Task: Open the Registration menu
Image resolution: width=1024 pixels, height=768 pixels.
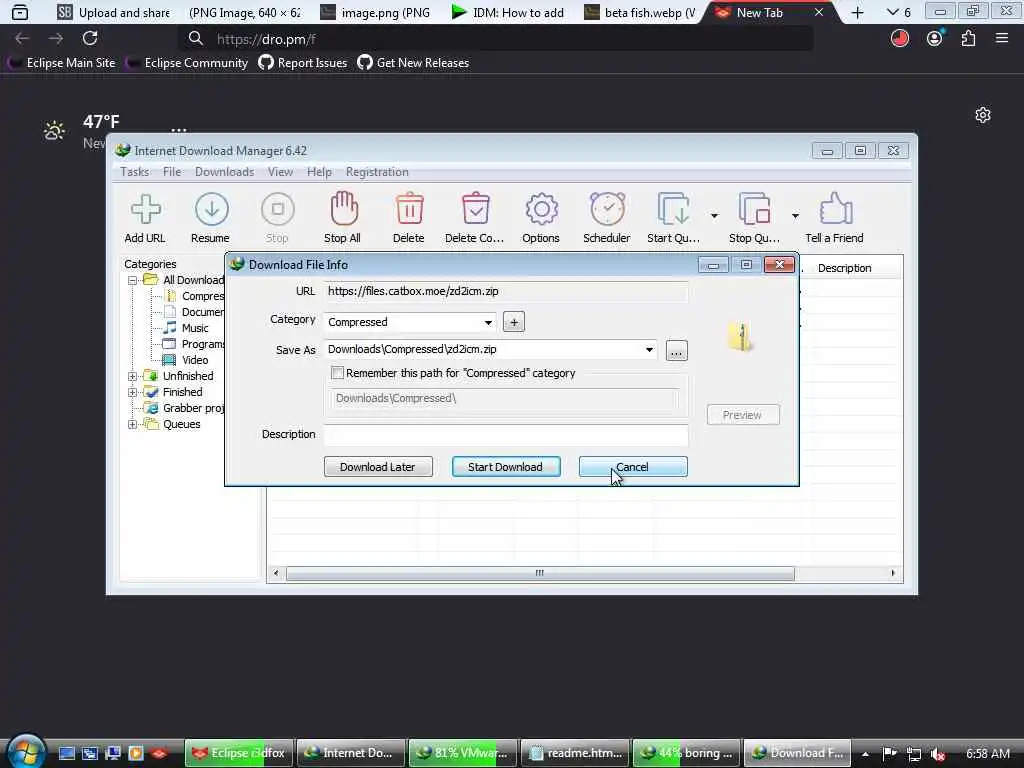Action: point(377,172)
